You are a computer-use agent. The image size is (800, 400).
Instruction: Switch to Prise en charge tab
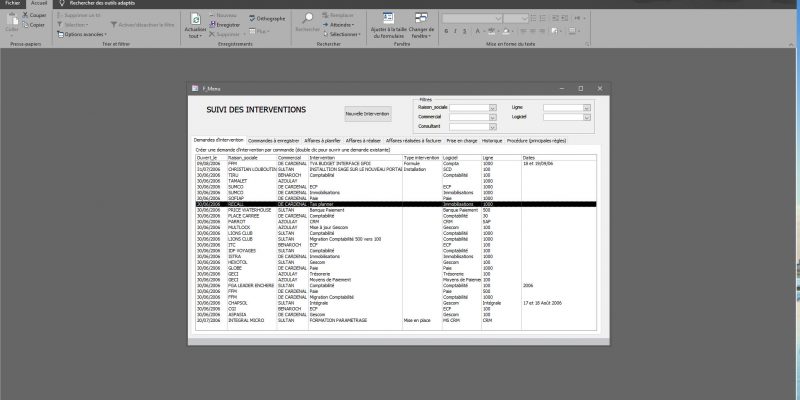point(462,140)
